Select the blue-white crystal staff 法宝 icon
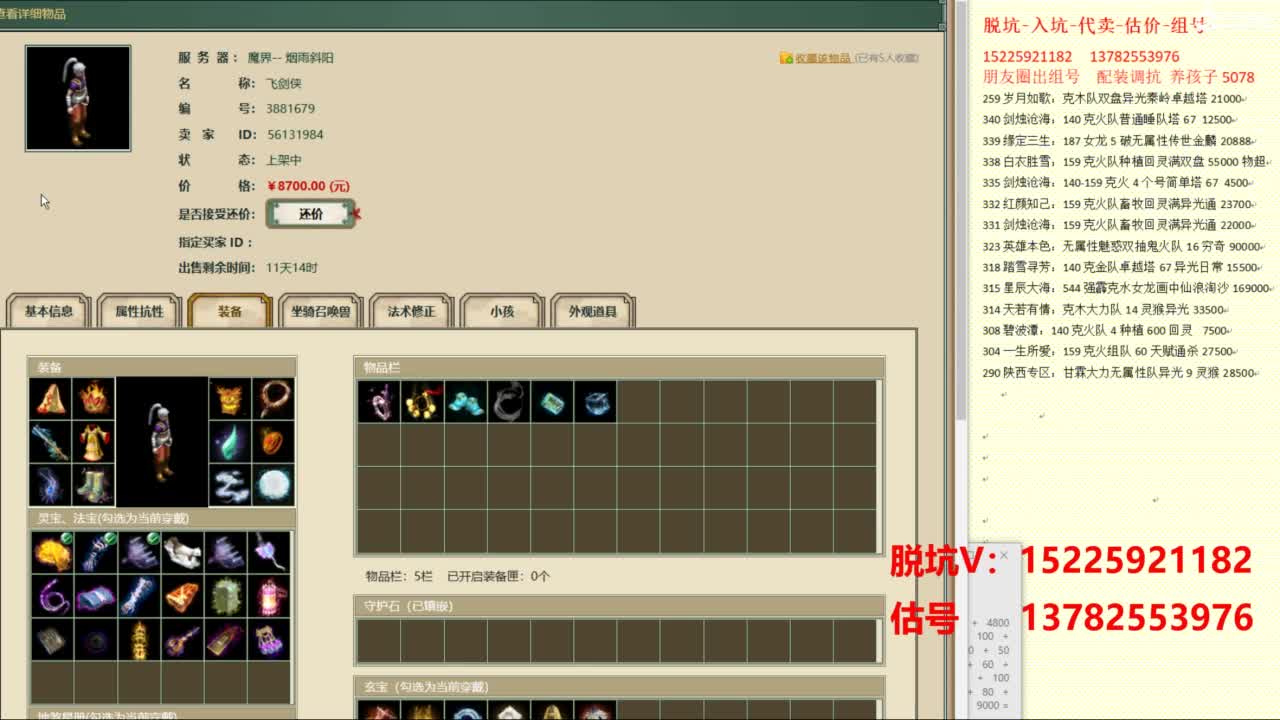 click(x=139, y=596)
